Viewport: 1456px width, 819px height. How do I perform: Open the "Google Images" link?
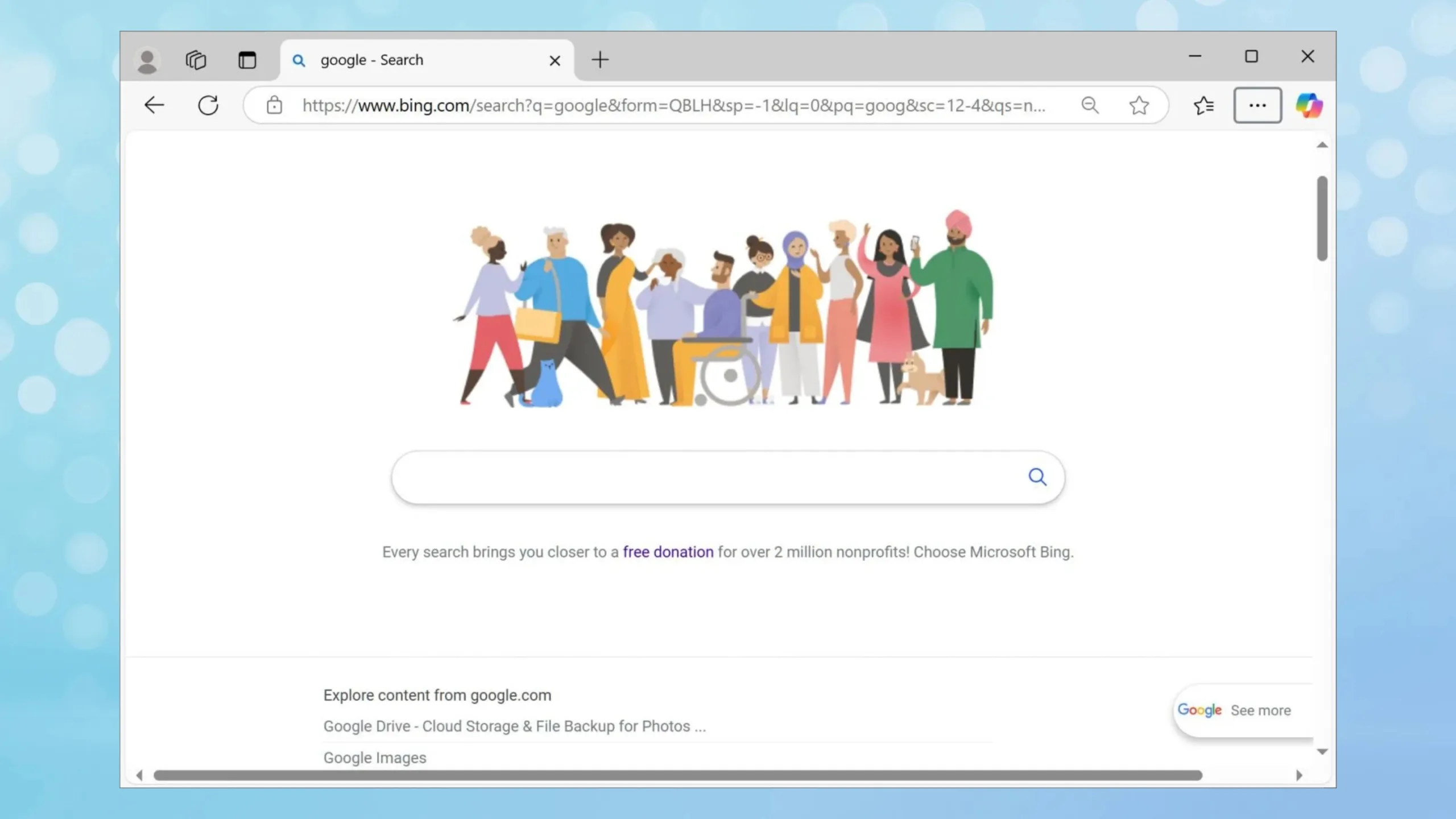pyautogui.click(x=375, y=758)
